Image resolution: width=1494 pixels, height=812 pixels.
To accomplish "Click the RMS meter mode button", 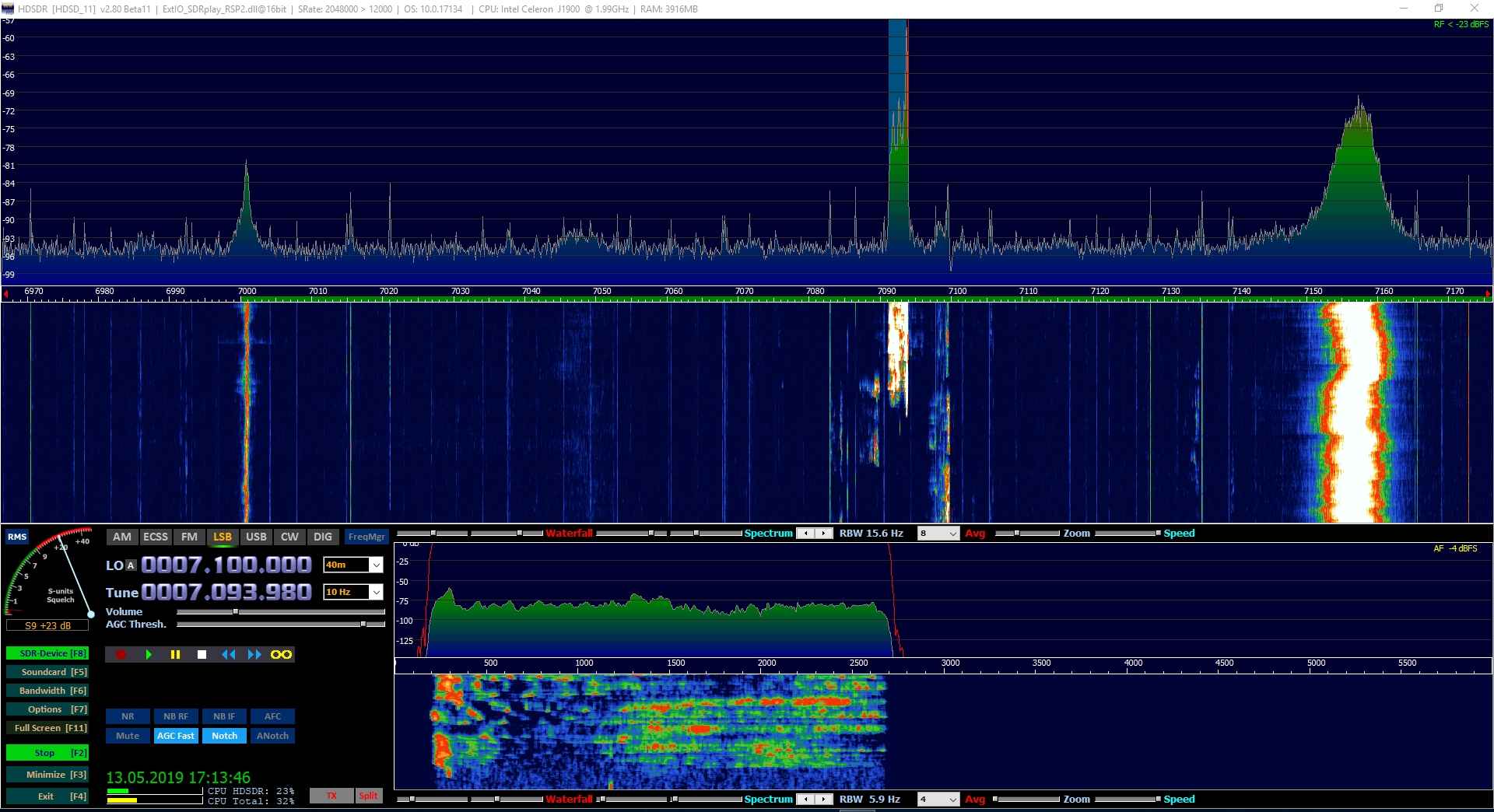I will pos(17,537).
